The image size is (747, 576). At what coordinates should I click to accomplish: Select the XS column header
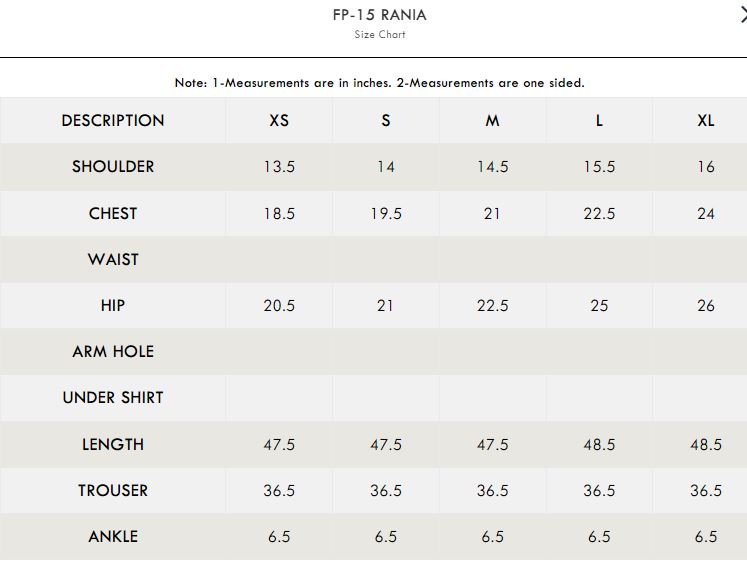point(279,121)
